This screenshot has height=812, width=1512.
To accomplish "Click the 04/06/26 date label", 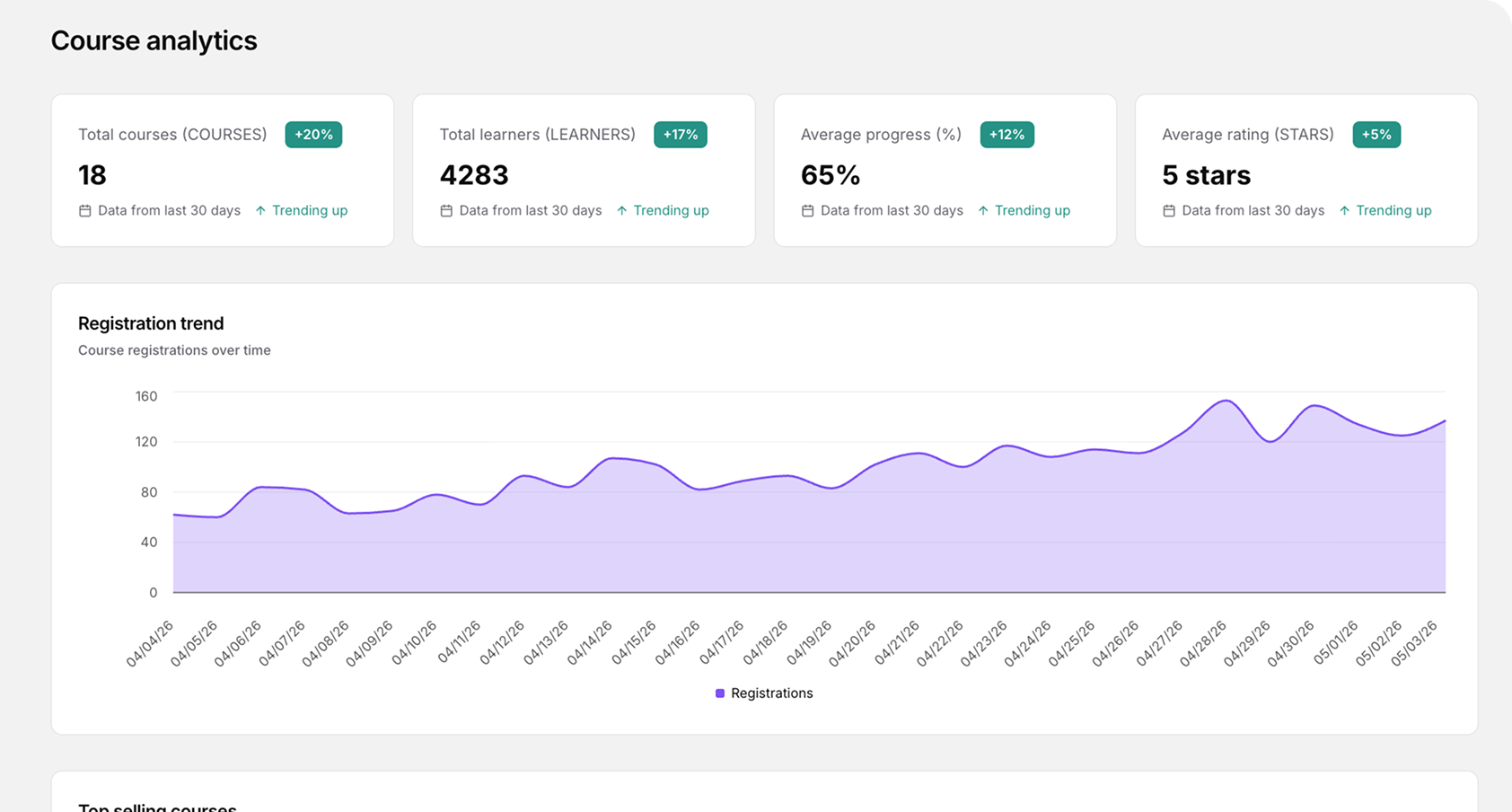I will coord(238,643).
